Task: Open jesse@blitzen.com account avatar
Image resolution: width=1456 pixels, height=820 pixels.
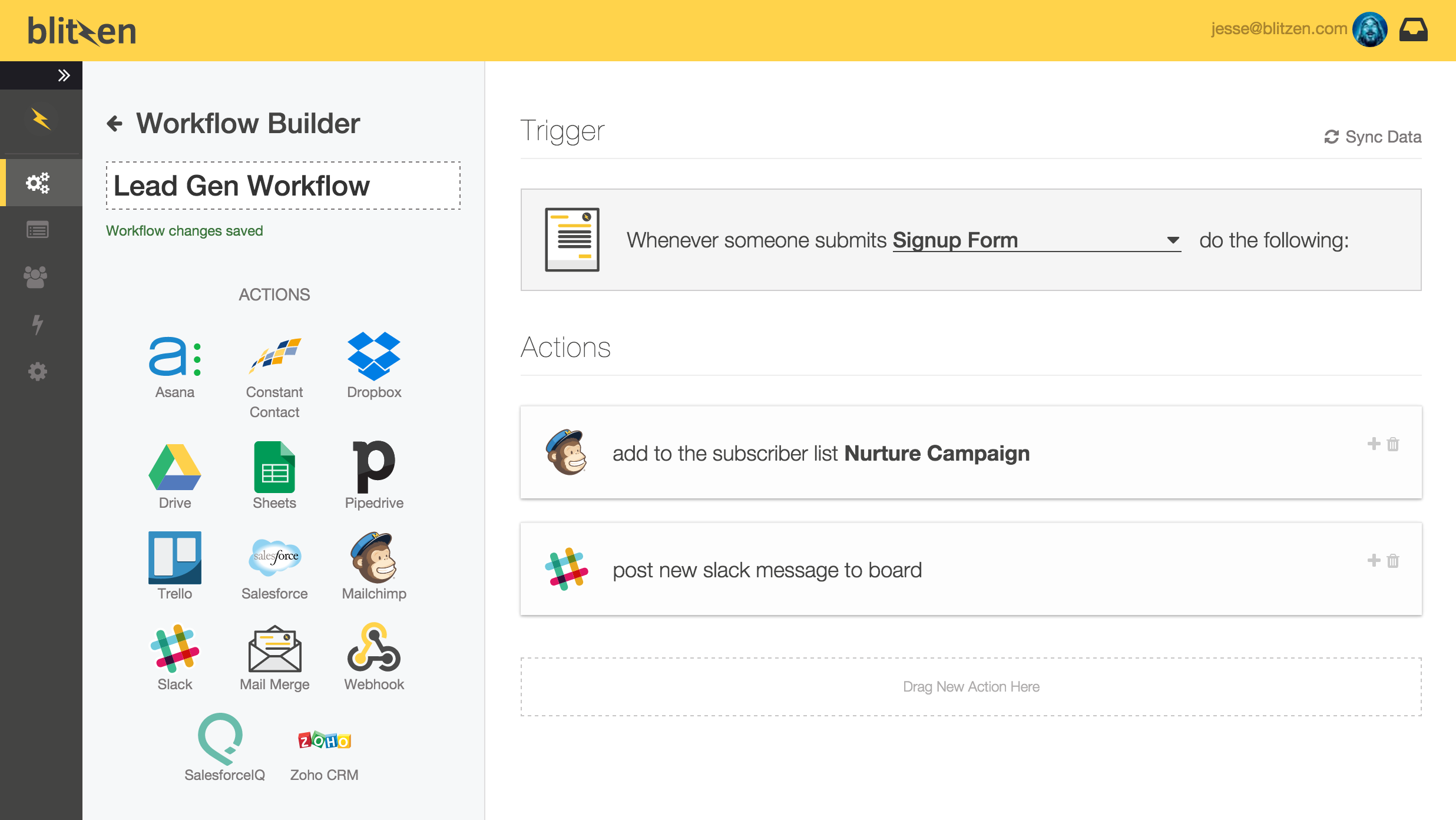Action: 1369,29
